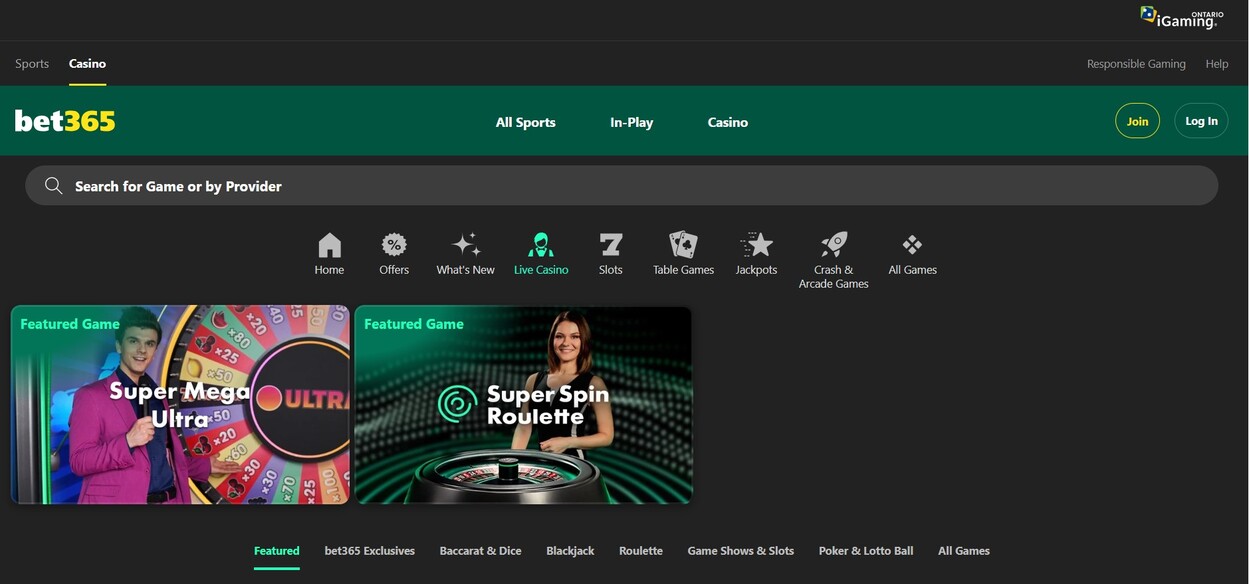The width and height of the screenshot is (1249, 584).
Task: Select the What's New sparkle icon
Action: pos(466,245)
